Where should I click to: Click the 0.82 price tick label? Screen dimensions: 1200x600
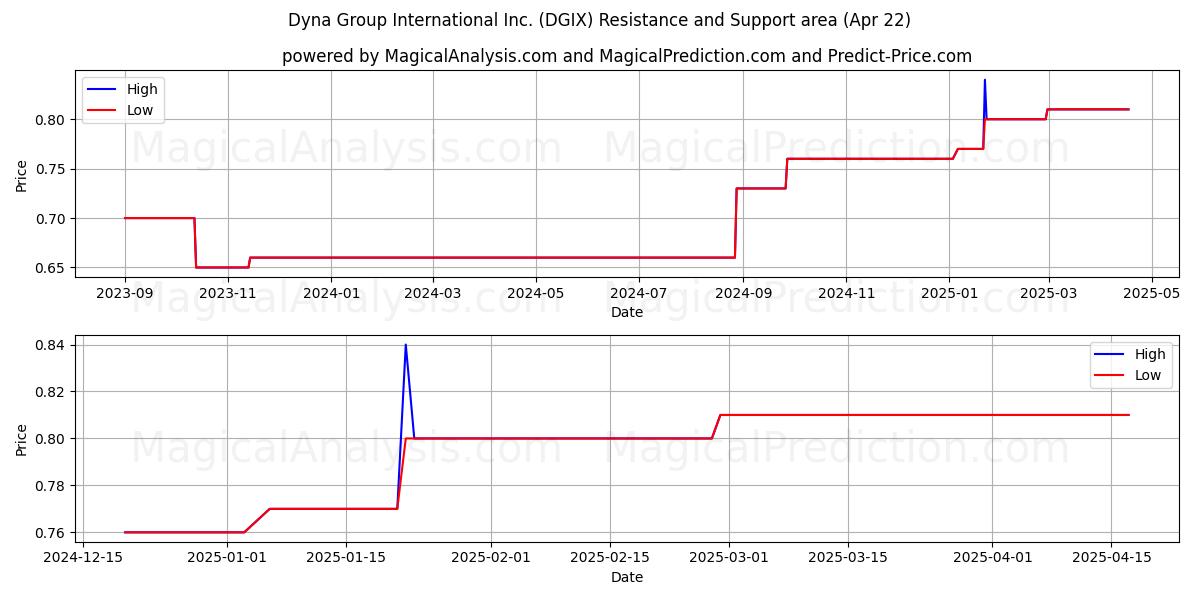click(x=51, y=392)
